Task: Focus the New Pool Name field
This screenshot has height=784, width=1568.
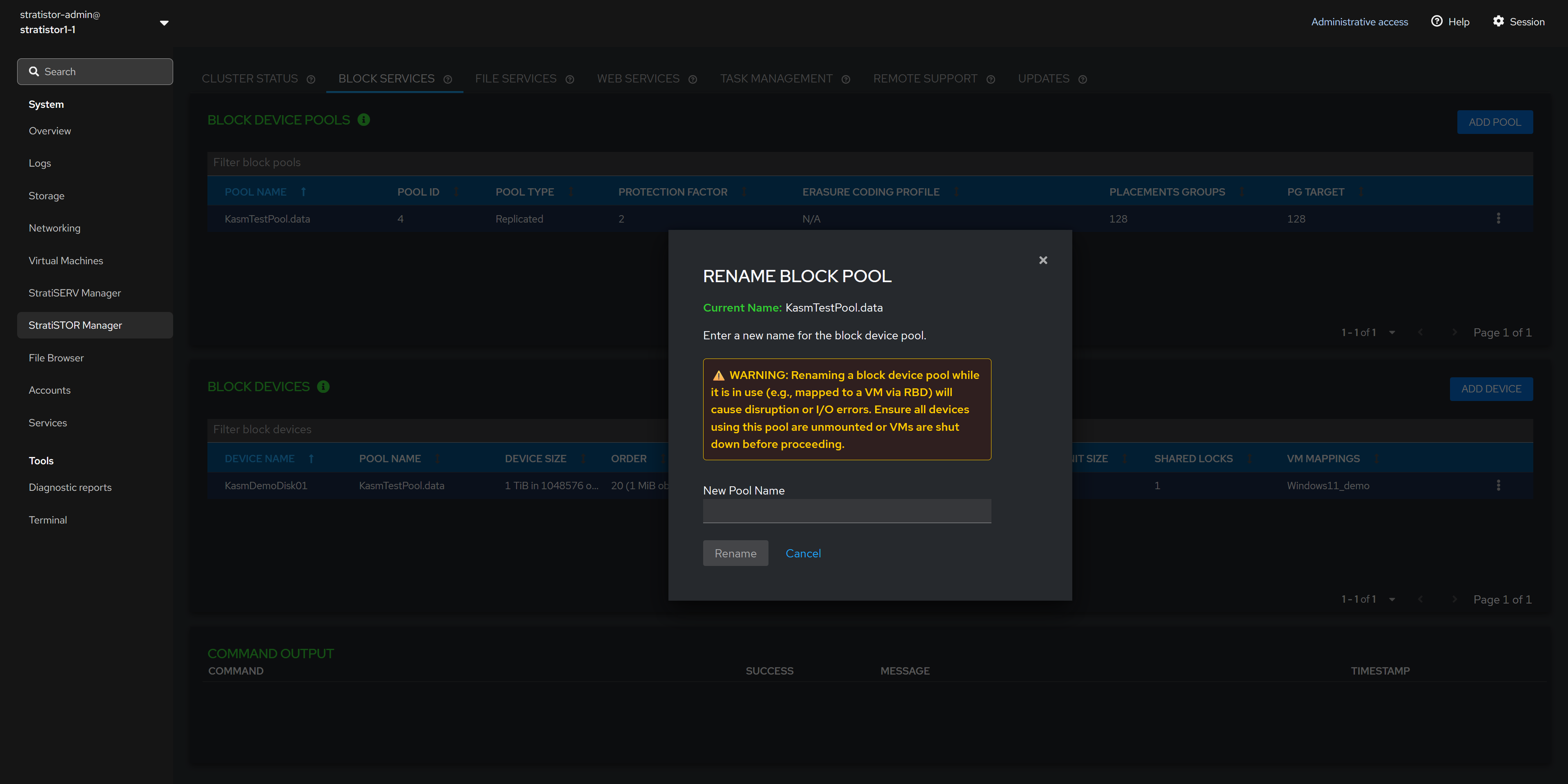Action: pos(847,511)
